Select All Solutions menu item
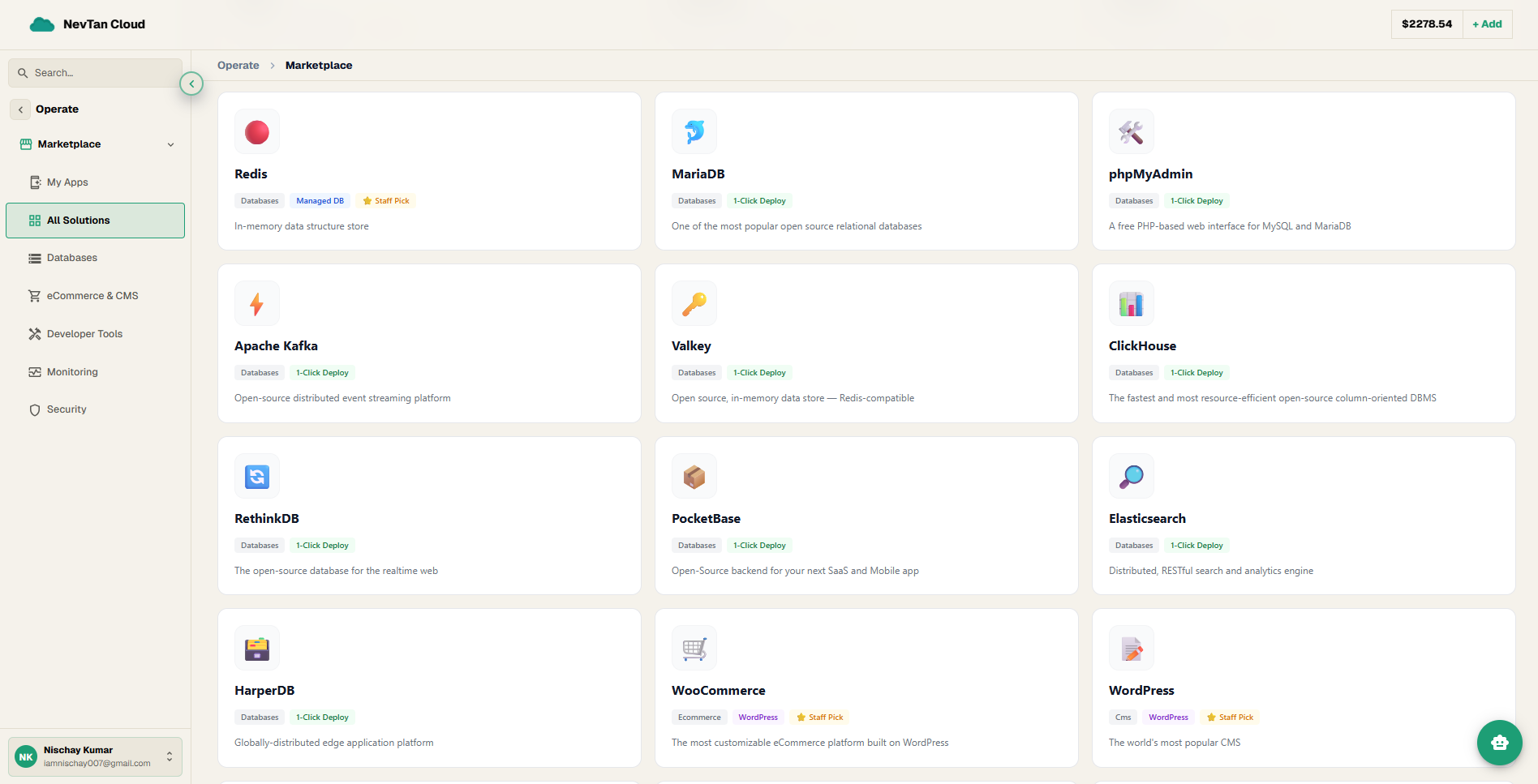Image resolution: width=1538 pixels, height=784 pixels. [95, 221]
